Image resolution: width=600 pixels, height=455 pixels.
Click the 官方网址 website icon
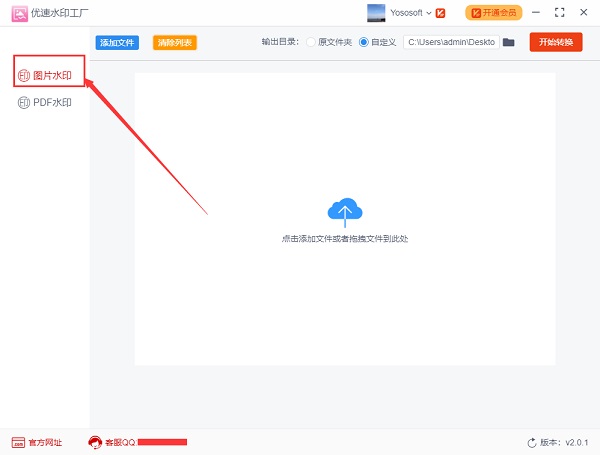(x=18, y=442)
